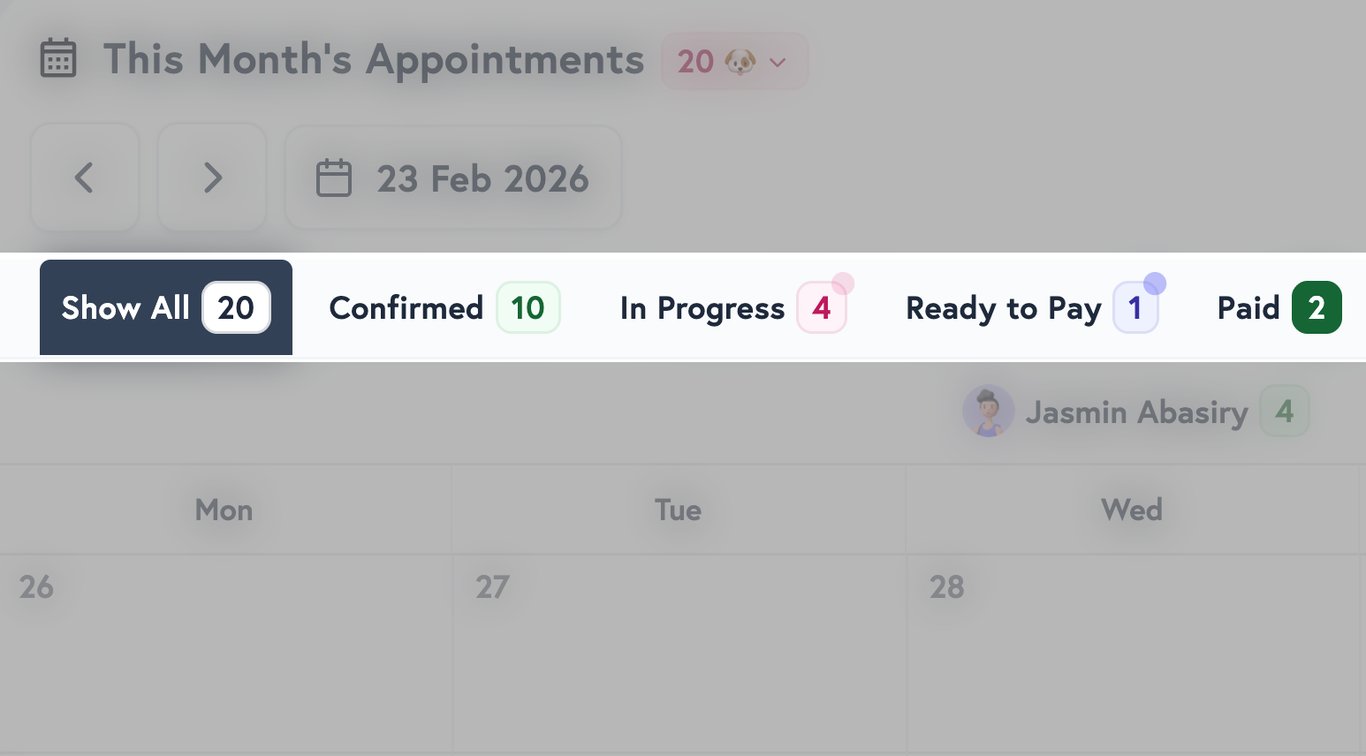1366x756 pixels.
Task: Open the date picker calendar icon
Action: 333,177
